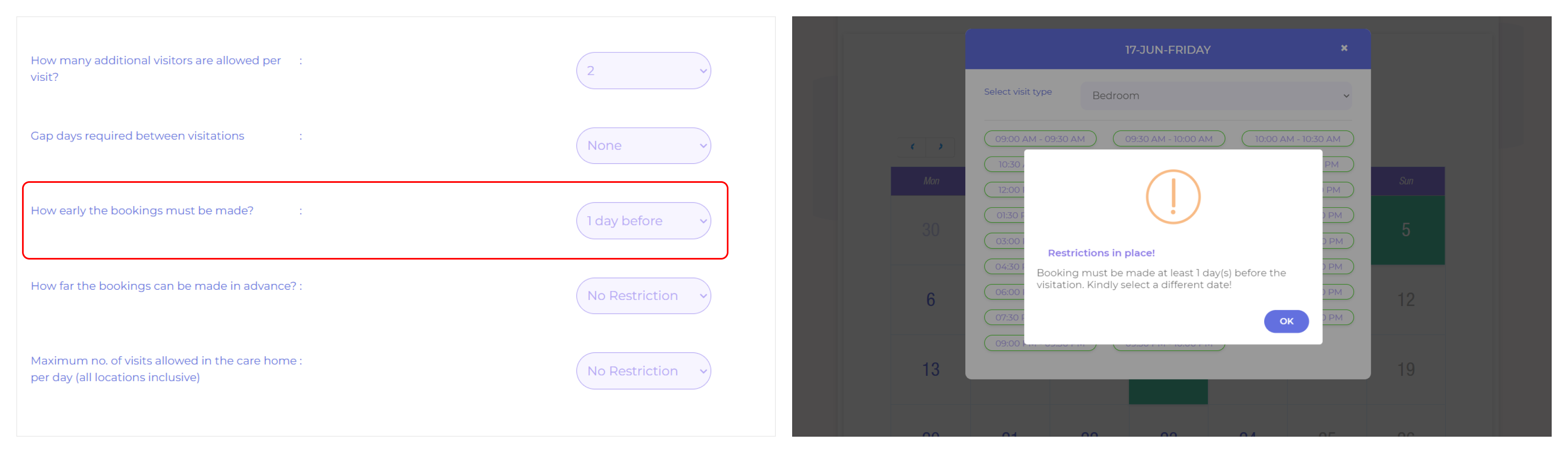This screenshot has width=1568, height=453.
Task: Change the advance booking limit dropdown
Action: (x=643, y=295)
